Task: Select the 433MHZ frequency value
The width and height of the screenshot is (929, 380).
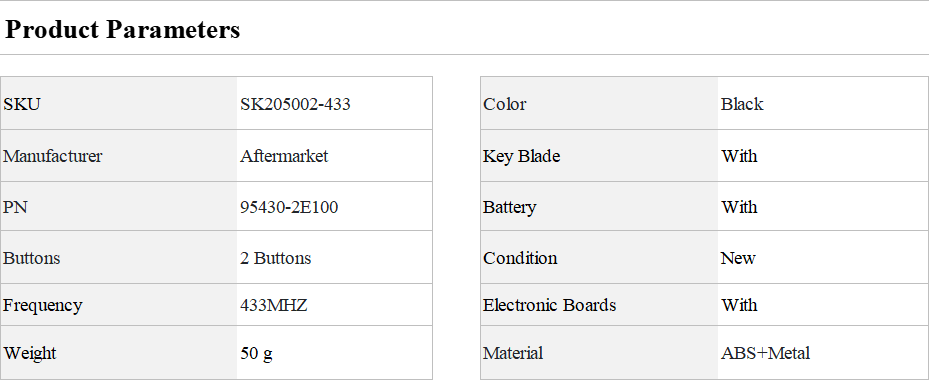Action: pos(274,305)
